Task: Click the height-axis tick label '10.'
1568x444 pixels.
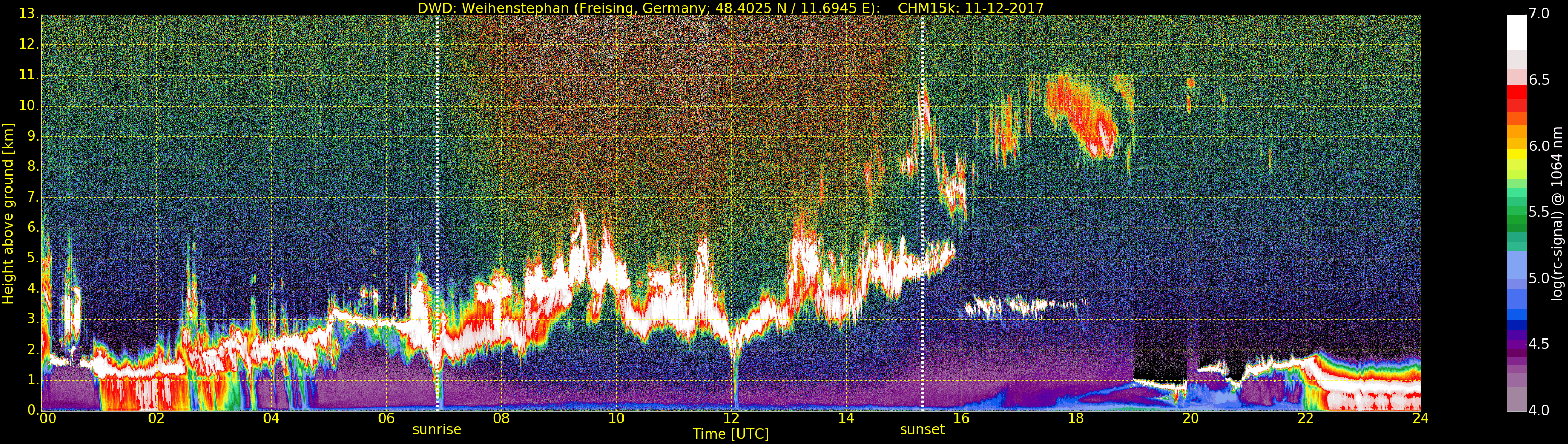Action: [29, 106]
